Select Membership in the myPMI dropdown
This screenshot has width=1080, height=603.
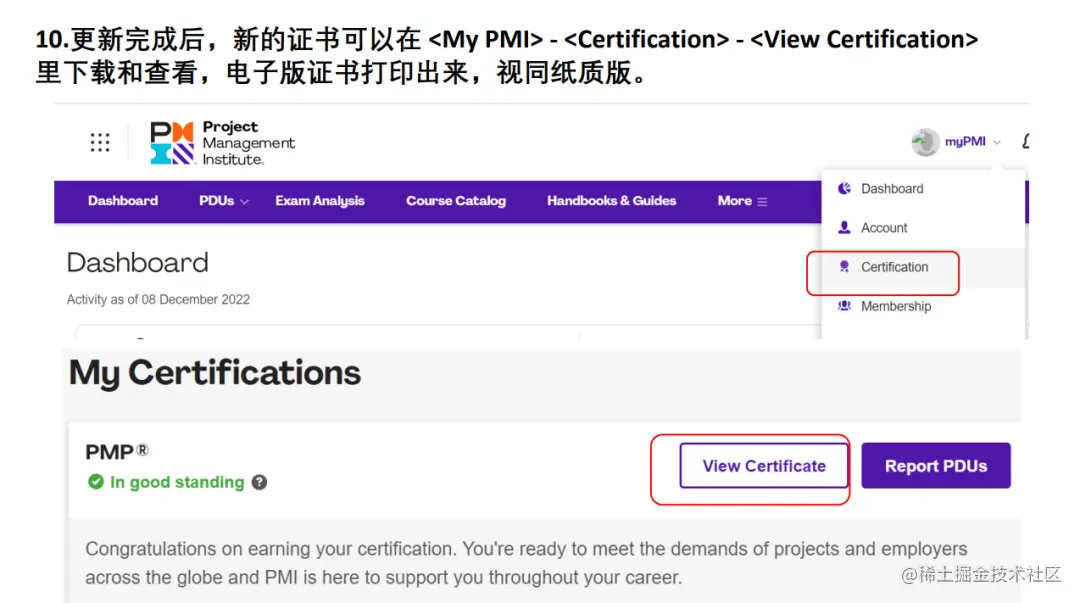[x=896, y=306]
